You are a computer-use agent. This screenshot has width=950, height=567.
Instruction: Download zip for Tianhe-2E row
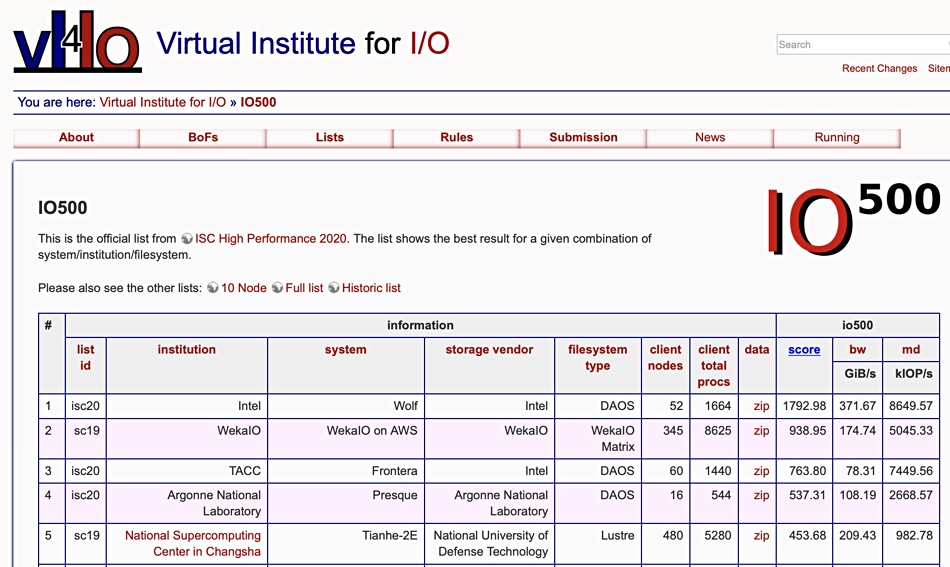coord(761,536)
